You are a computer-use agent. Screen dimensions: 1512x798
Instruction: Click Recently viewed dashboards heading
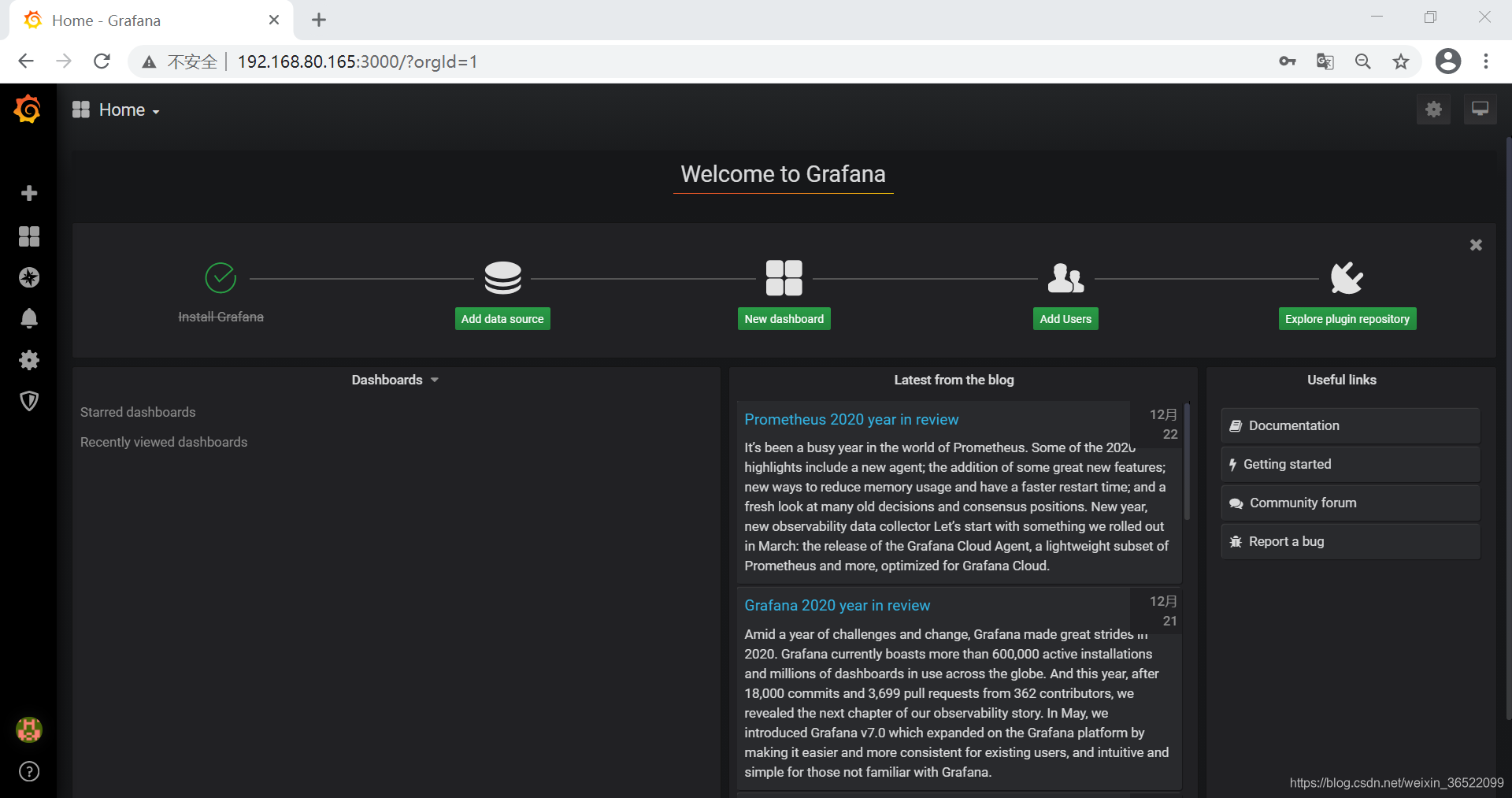point(164,442)
